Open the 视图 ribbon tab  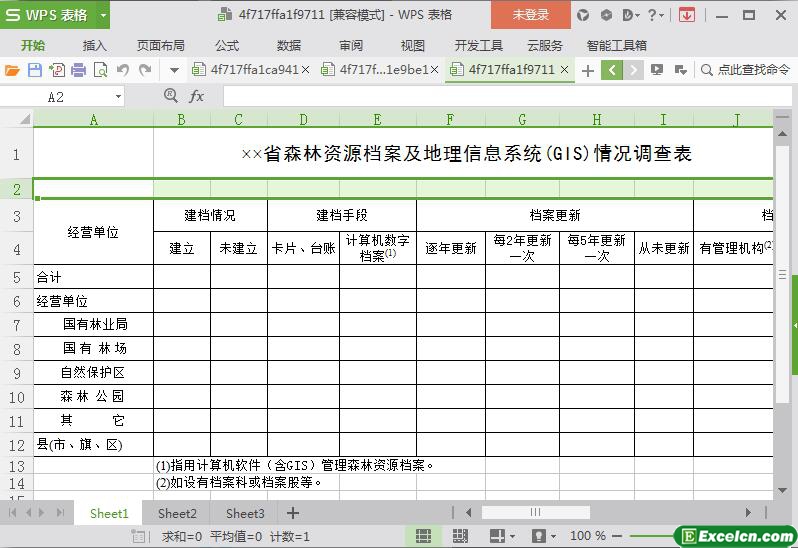tap(413, 46)
